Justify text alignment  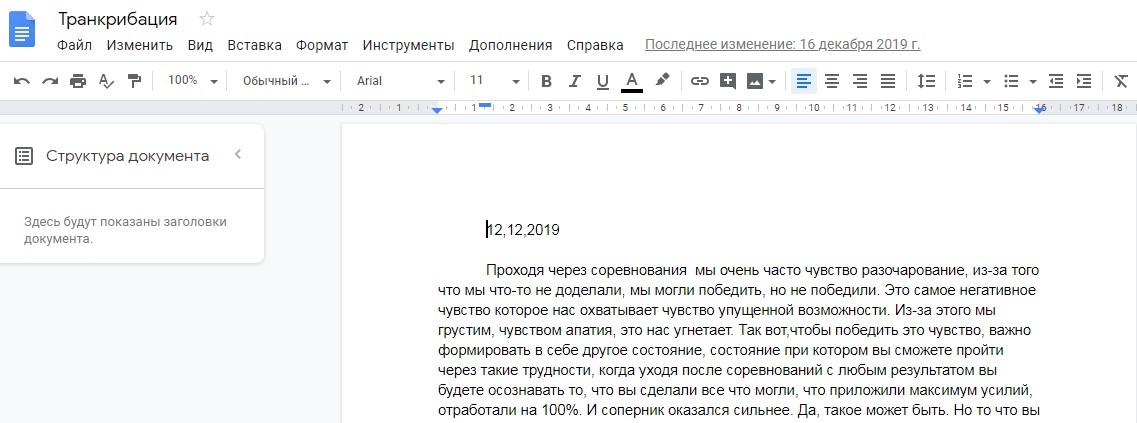click(888, 81)
